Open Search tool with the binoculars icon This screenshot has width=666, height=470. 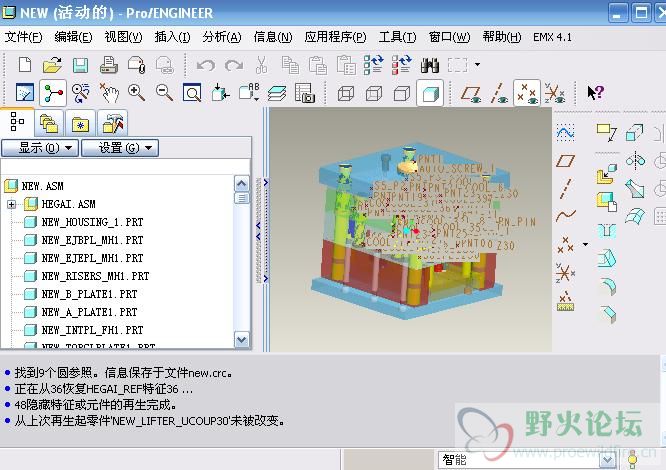pyautogui.click(x=430, y=65)
